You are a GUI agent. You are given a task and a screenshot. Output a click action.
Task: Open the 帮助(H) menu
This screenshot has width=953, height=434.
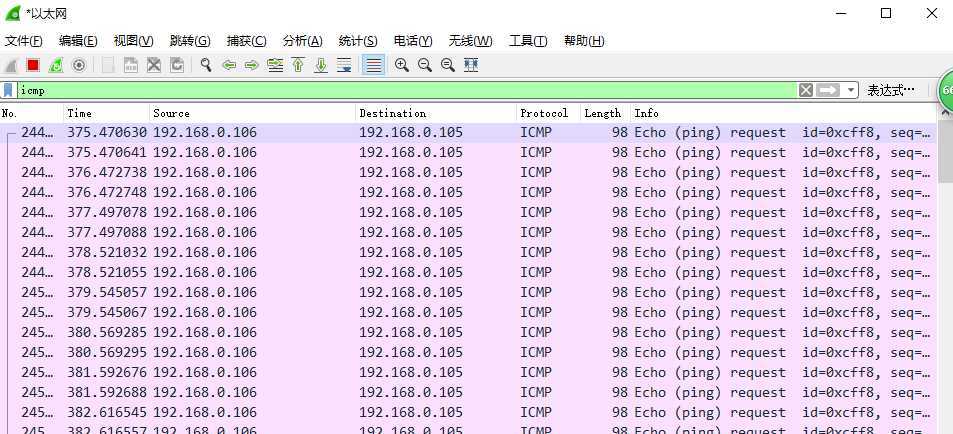583,41
